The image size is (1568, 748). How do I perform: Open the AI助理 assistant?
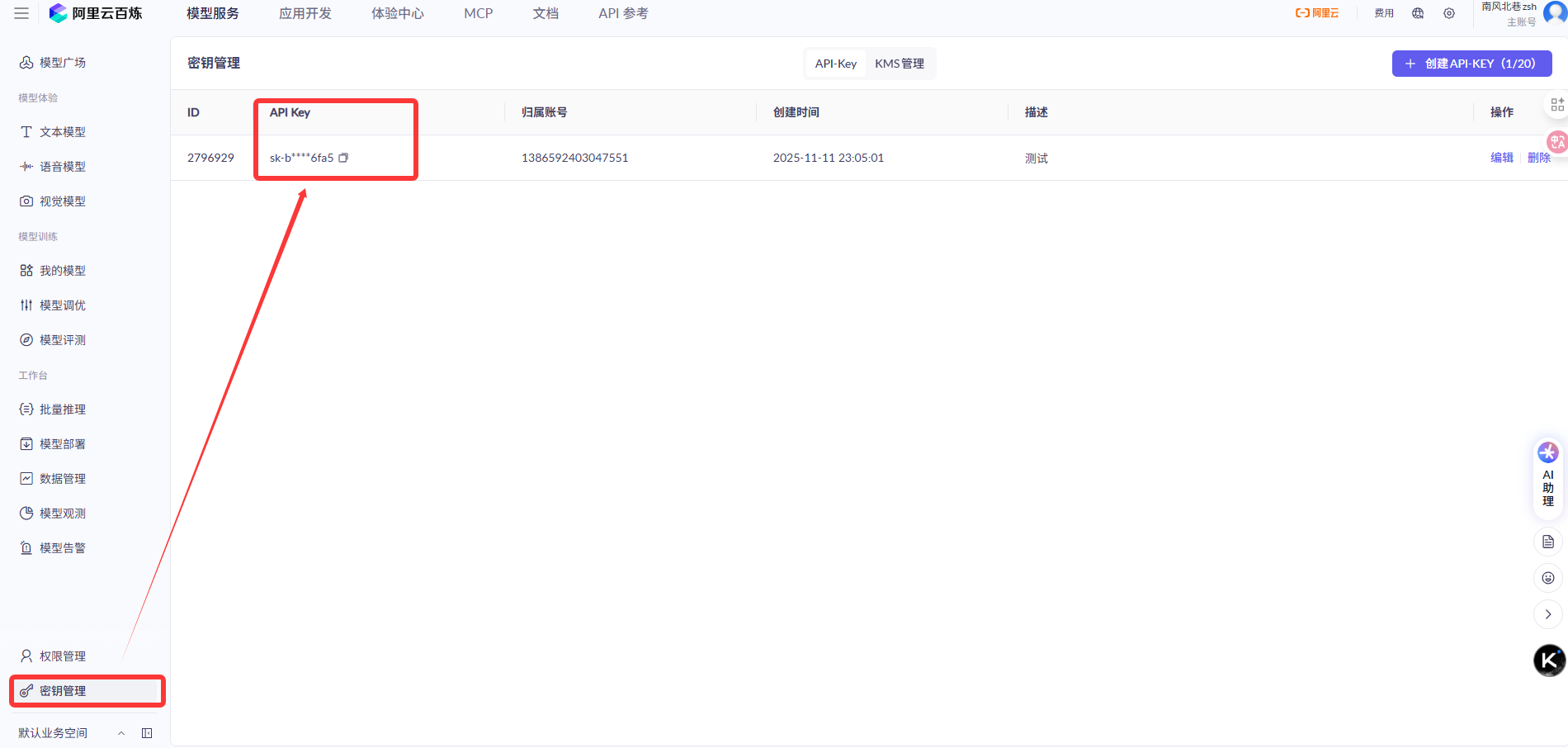point(1548,478)
